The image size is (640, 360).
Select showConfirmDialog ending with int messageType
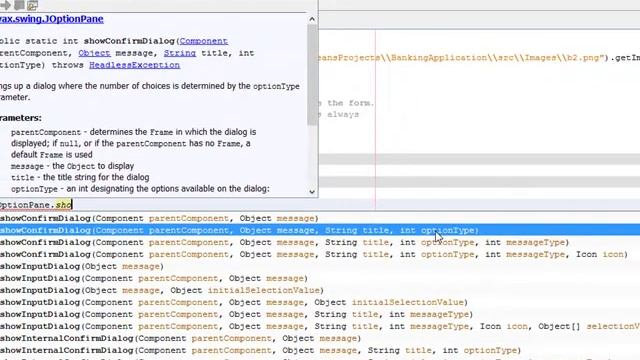(x=320, y=242)
